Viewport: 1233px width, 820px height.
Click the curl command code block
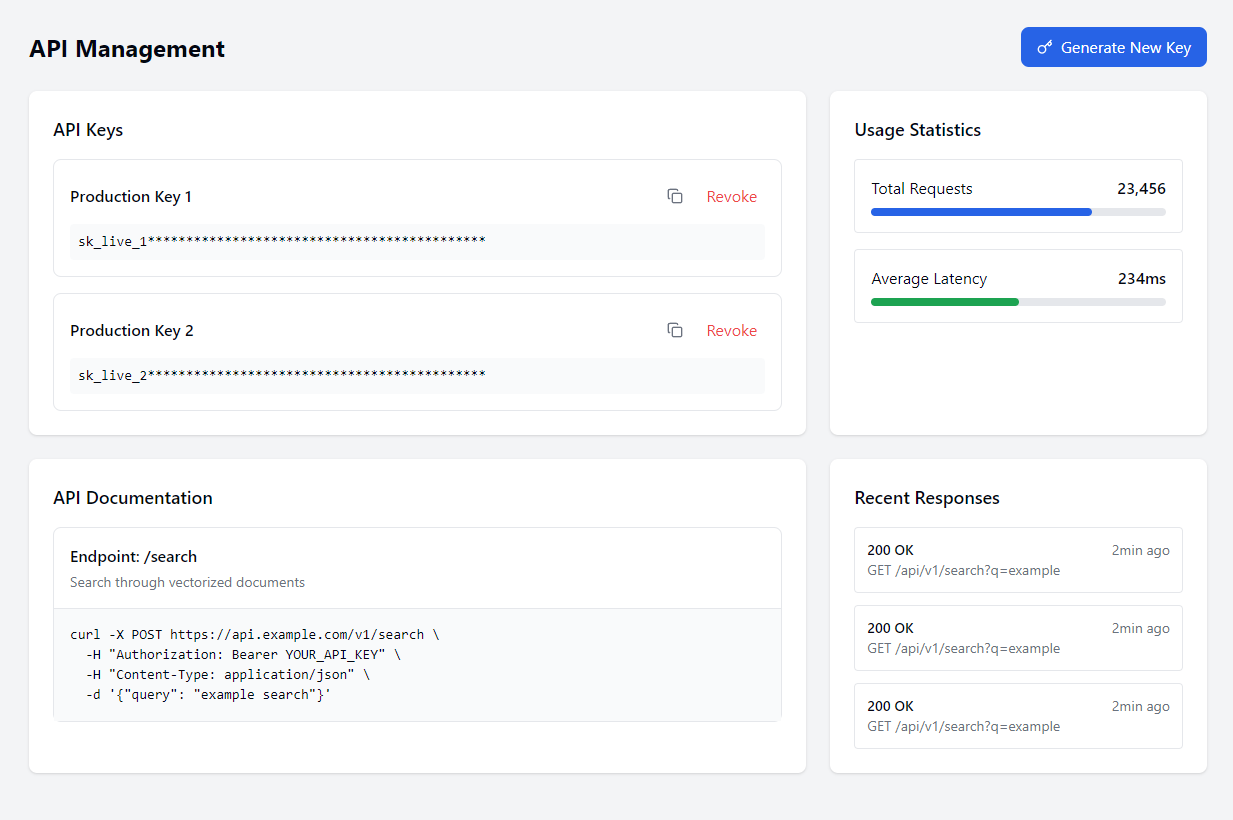pos(417,664)
